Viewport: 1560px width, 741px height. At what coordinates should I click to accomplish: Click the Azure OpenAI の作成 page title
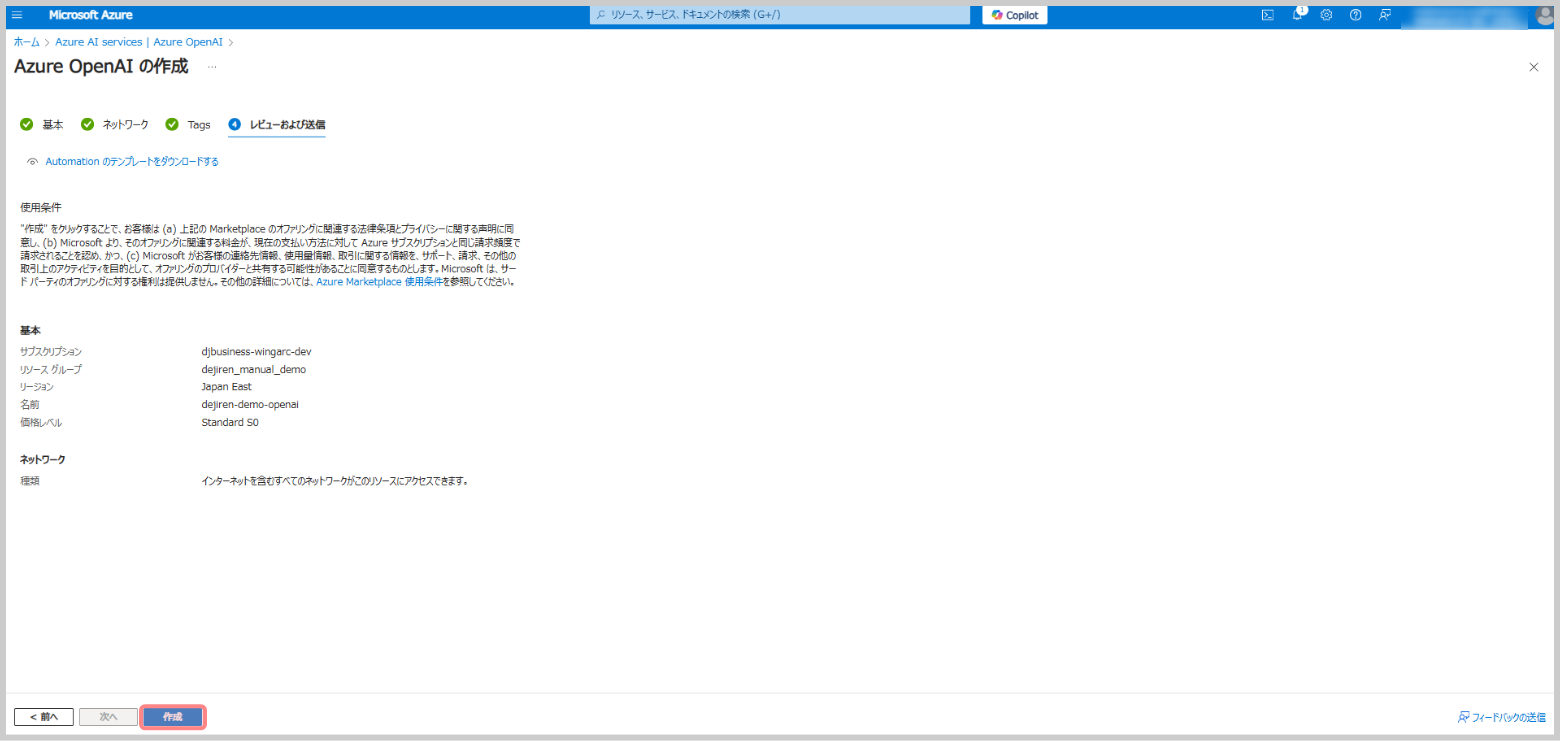(101, 67)
